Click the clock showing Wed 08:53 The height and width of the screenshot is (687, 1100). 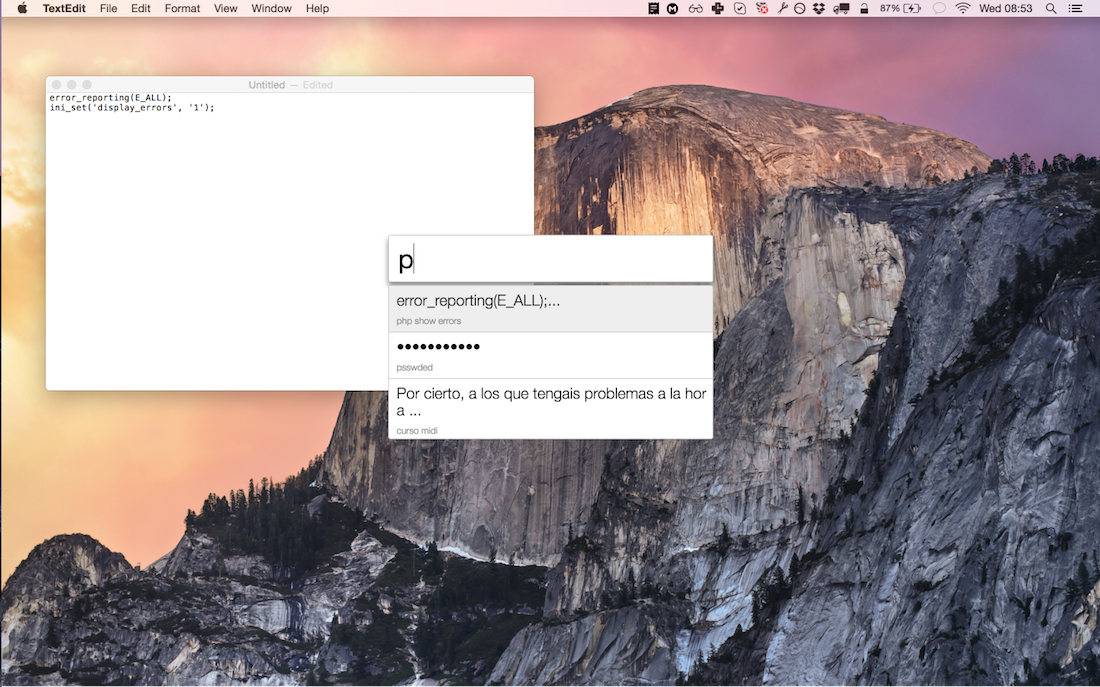click(1005, 8)
